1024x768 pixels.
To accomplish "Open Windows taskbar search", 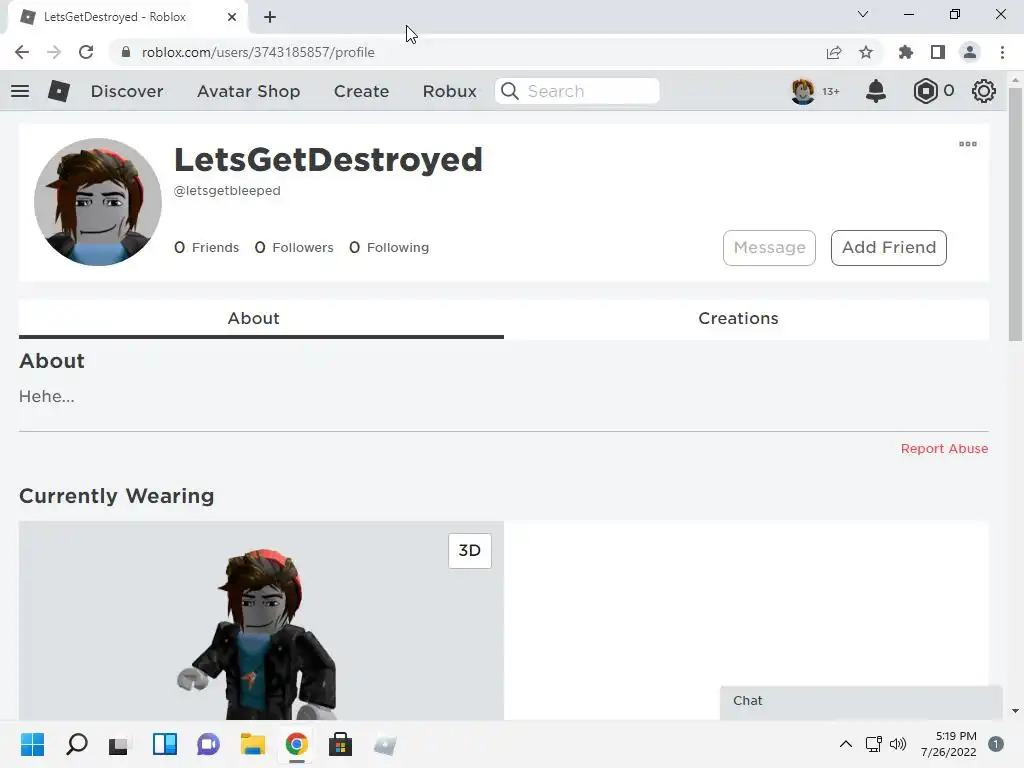I will pos(76,744).
